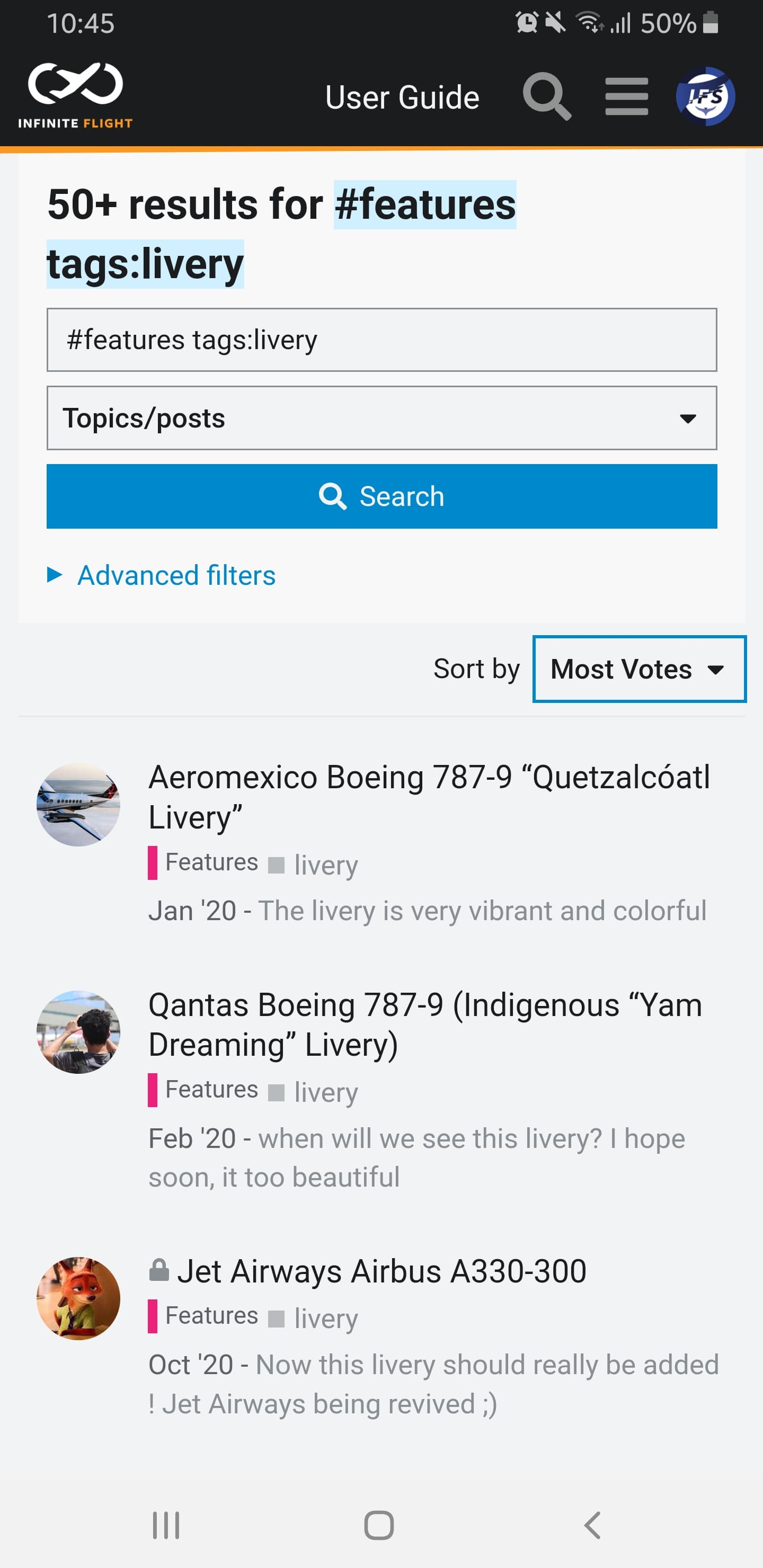Open the IFS user profile avatar
This screenshot has width=763, height=1568.
(705, 96)
